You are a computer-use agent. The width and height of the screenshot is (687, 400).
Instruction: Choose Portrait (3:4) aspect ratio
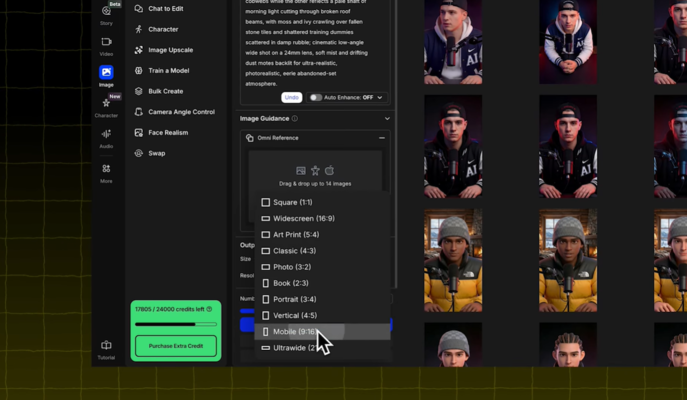tap(322, 300)
